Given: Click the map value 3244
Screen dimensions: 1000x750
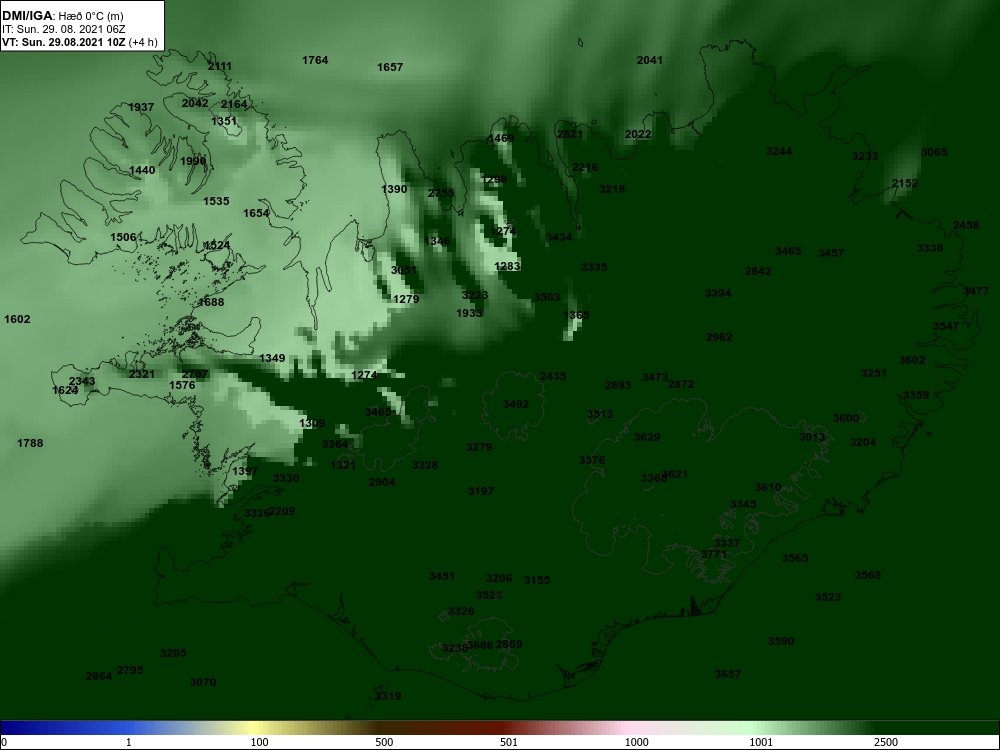Looking at the screenshot, I should (x=779, y=151).
